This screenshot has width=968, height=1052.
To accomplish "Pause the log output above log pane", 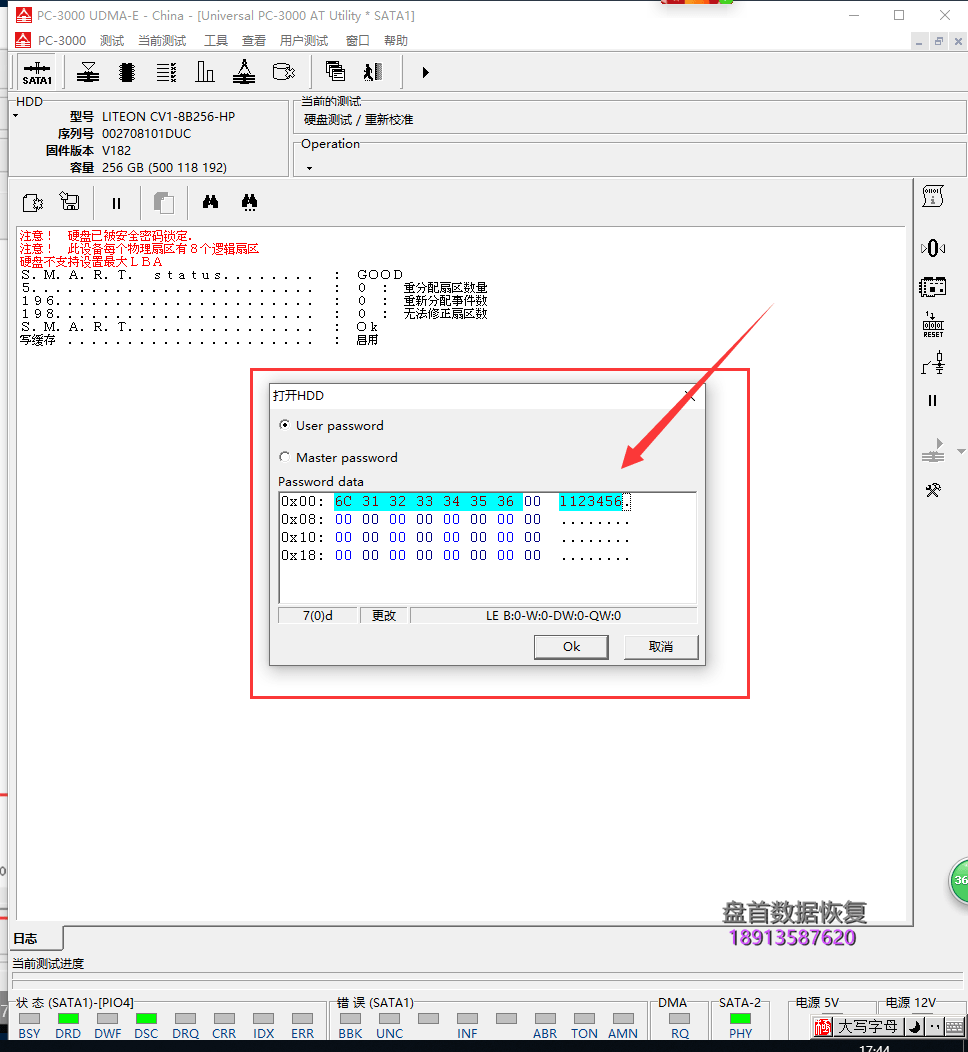I will (116, 203).
